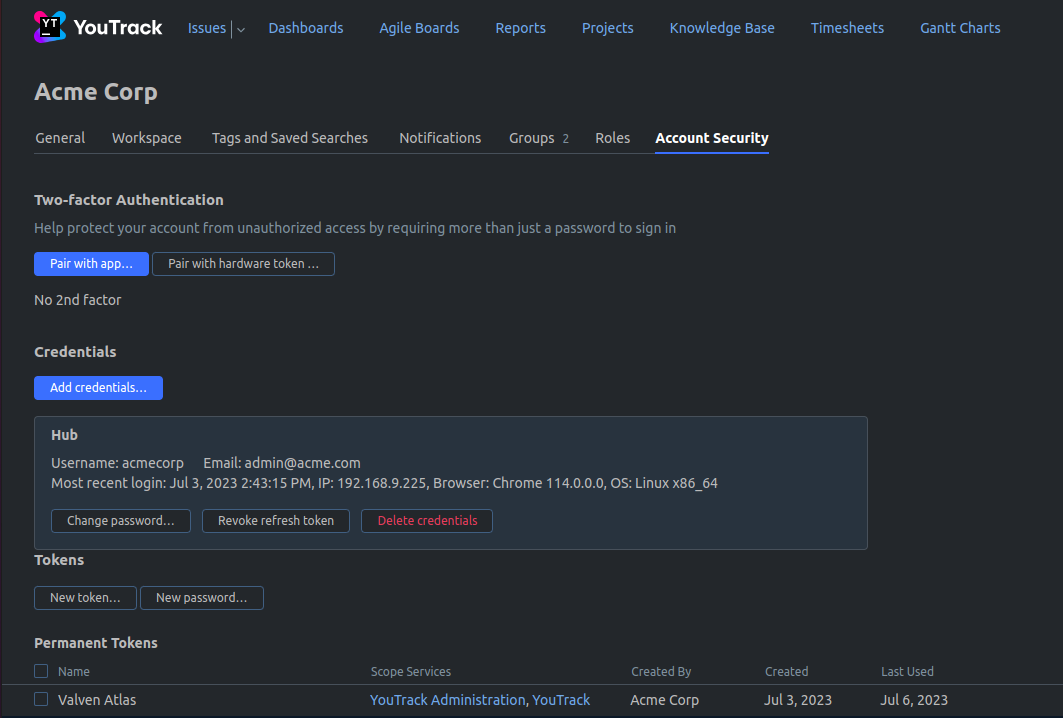This screenshot has width=1063, height=718.
Task: Click the Permanent Tokens heading
Action: pos(96,643)
